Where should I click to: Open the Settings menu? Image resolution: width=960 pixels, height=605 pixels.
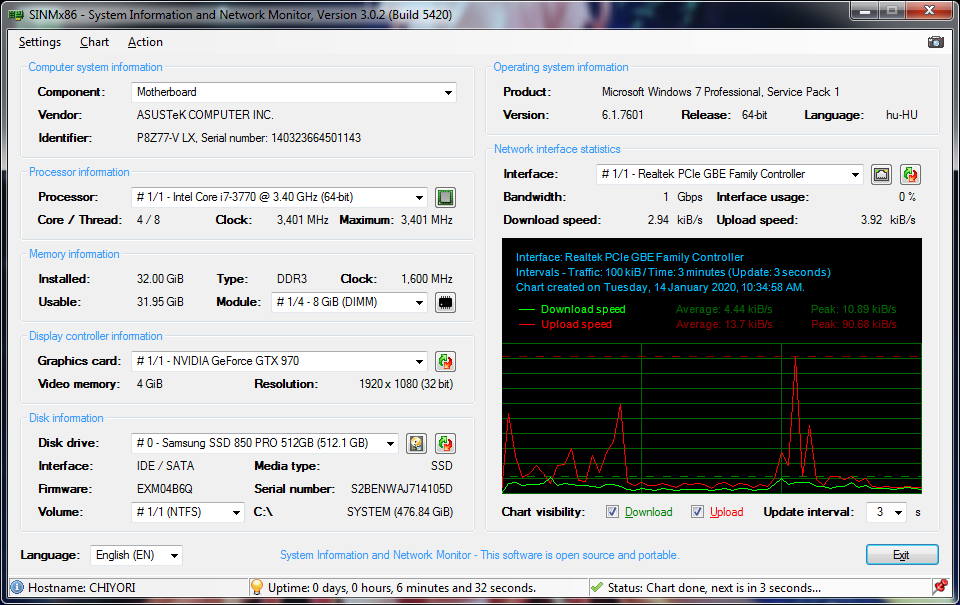click(40, 42)
